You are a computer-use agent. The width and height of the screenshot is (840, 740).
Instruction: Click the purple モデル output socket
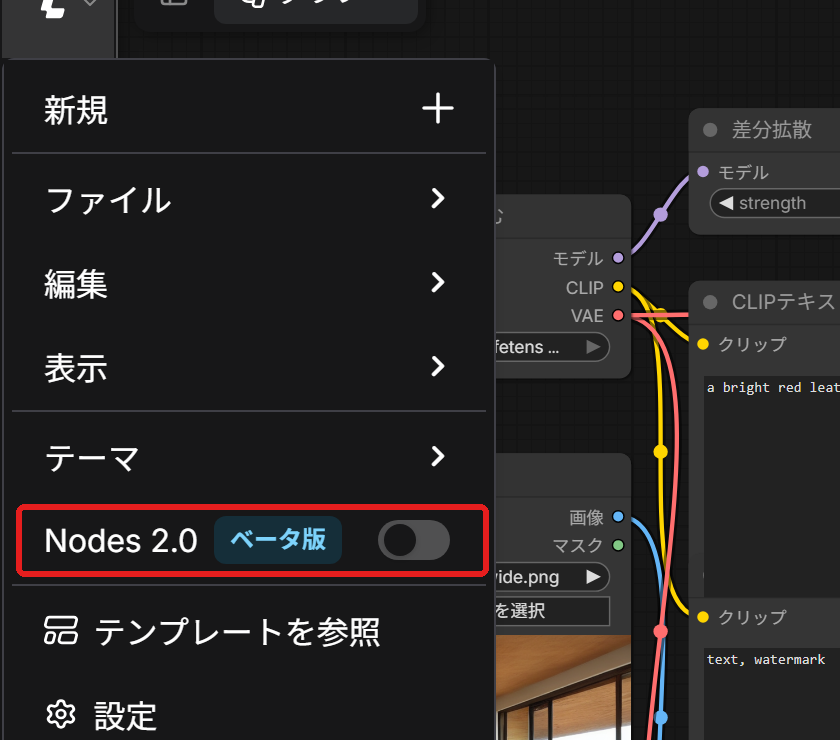(618, 258)
